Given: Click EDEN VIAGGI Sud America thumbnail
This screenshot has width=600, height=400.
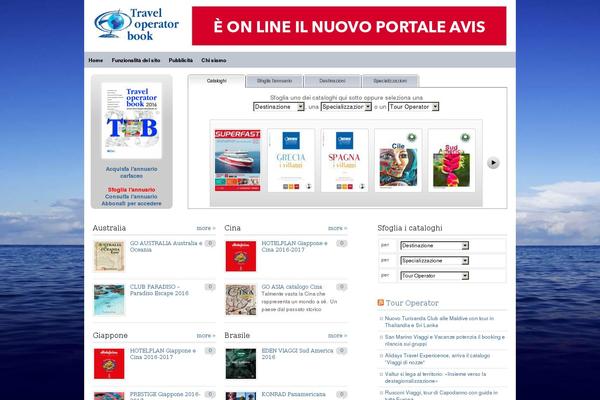Looking at the screenshot, I should [x=241, y=364].
